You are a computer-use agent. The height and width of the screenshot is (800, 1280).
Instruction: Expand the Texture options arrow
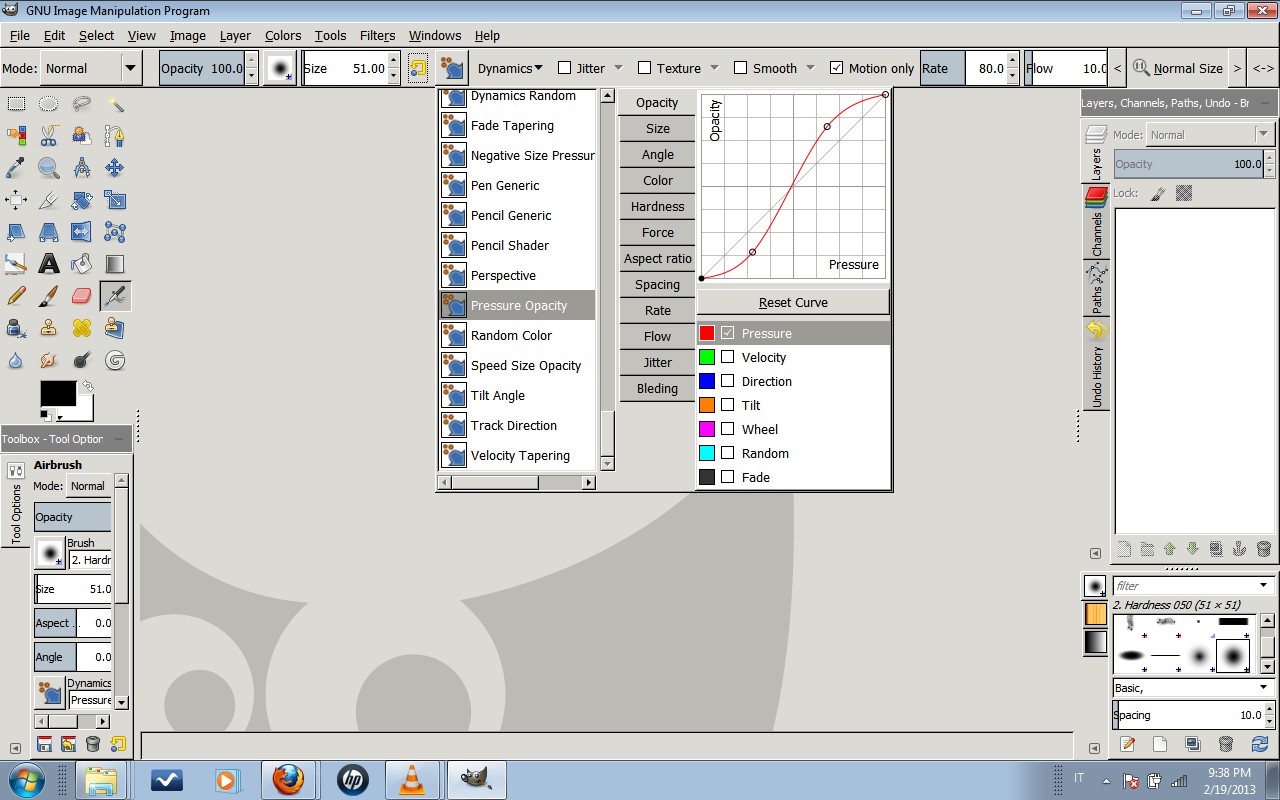(714, 68)
